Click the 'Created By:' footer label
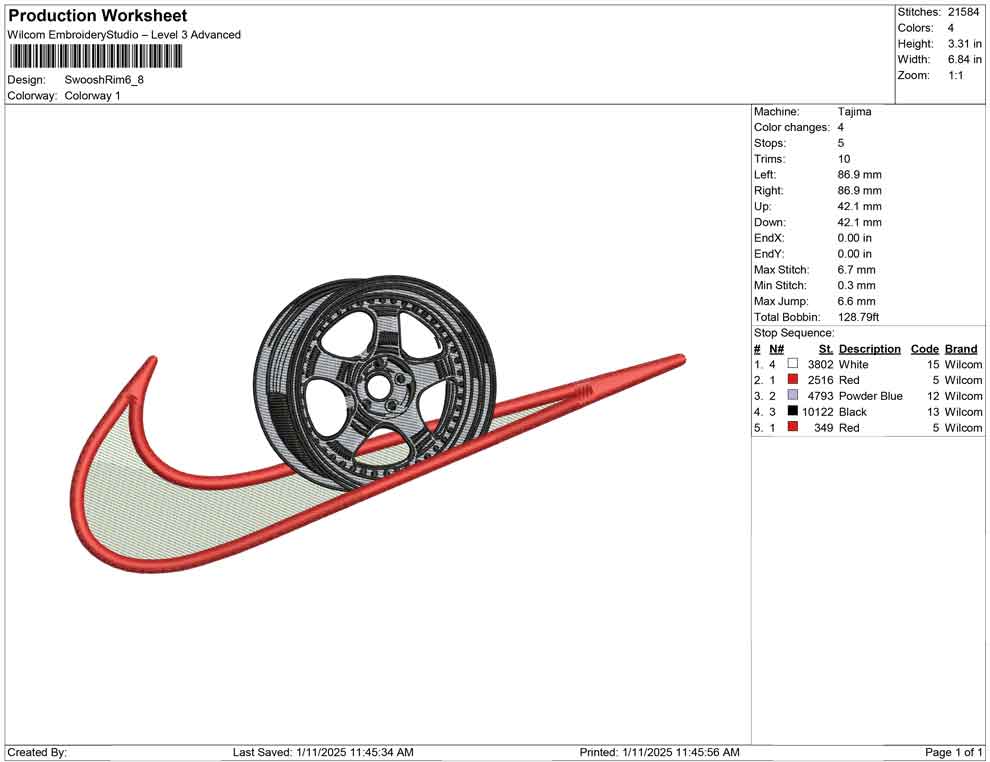The height and width of the screenshot is (762, 990). [x=37, y=752]
